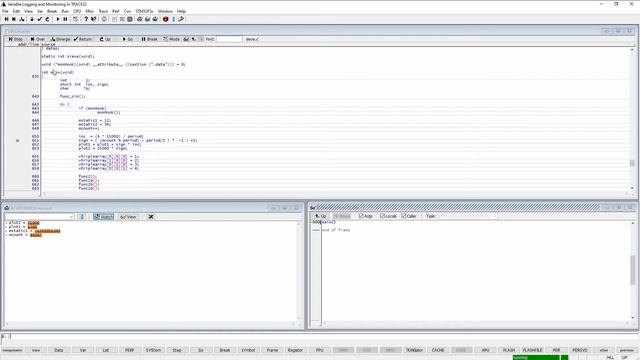The image size is (640, 360).
Task: Click the Break pause icon in main toolbar
Action: [65, 19]
